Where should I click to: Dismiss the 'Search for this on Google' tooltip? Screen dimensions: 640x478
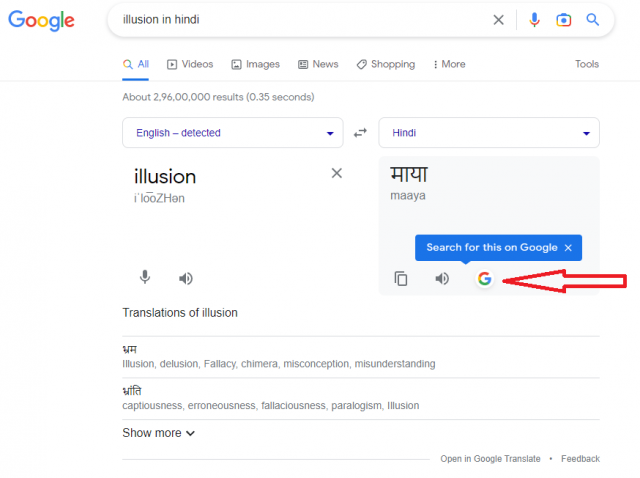click(568, 248)
